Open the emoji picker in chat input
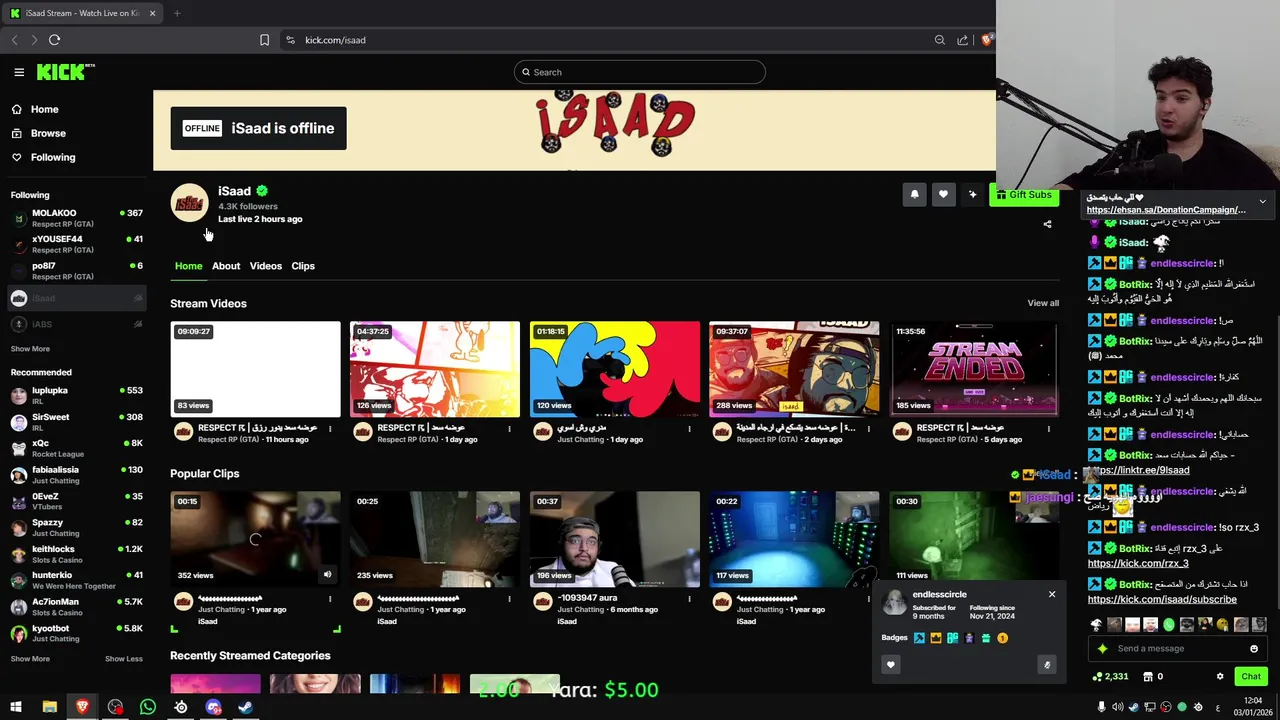Viewport: 1280px width, 720px height. click(1254, 648)
